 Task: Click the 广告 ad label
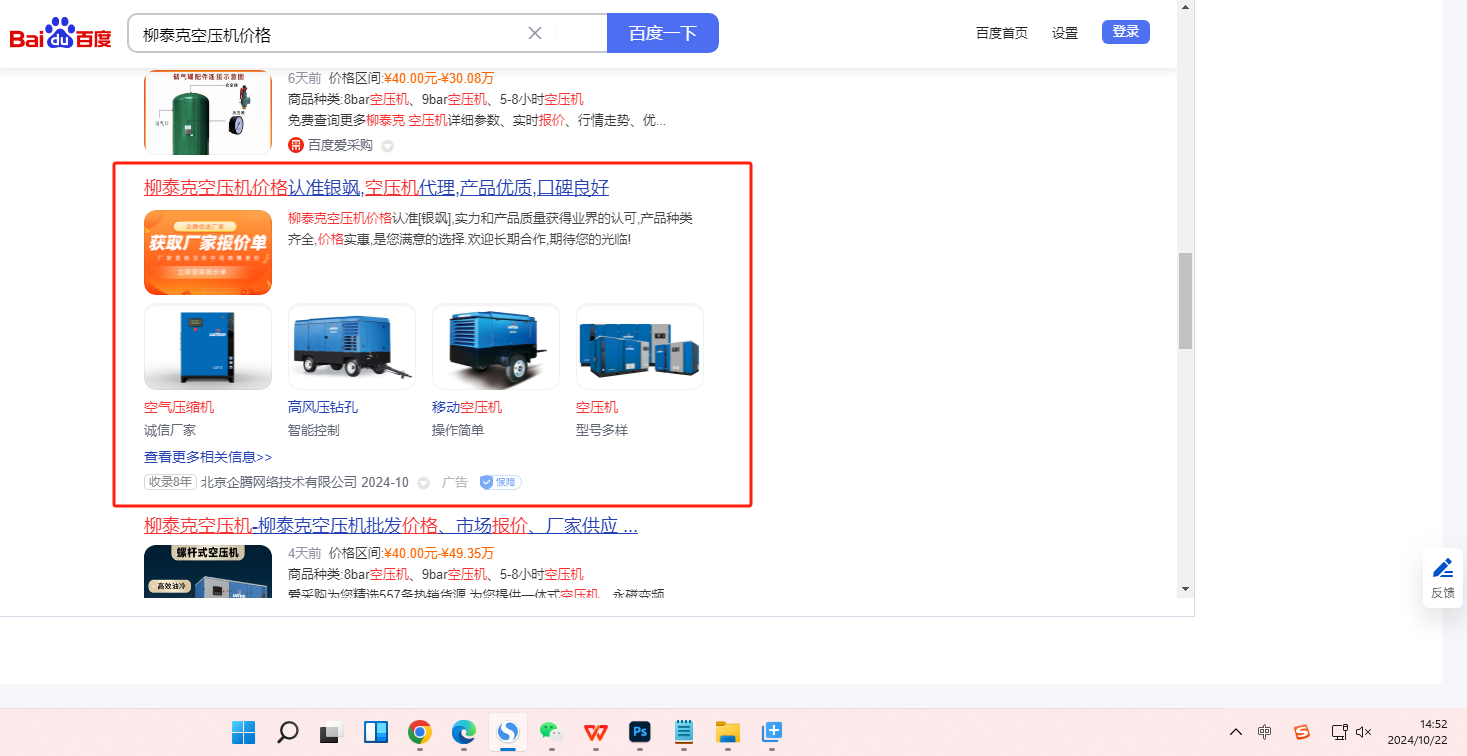click(x=455, y=482)
